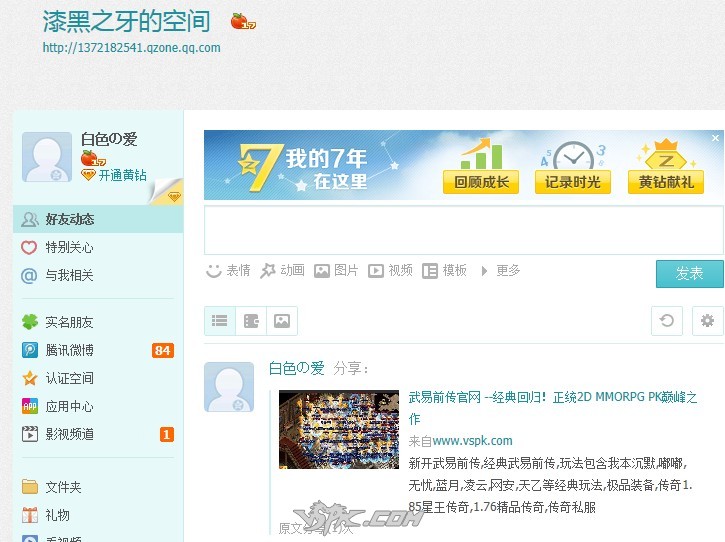
Task: Attach a picture with 图片
Action: (x=336, y=271)
